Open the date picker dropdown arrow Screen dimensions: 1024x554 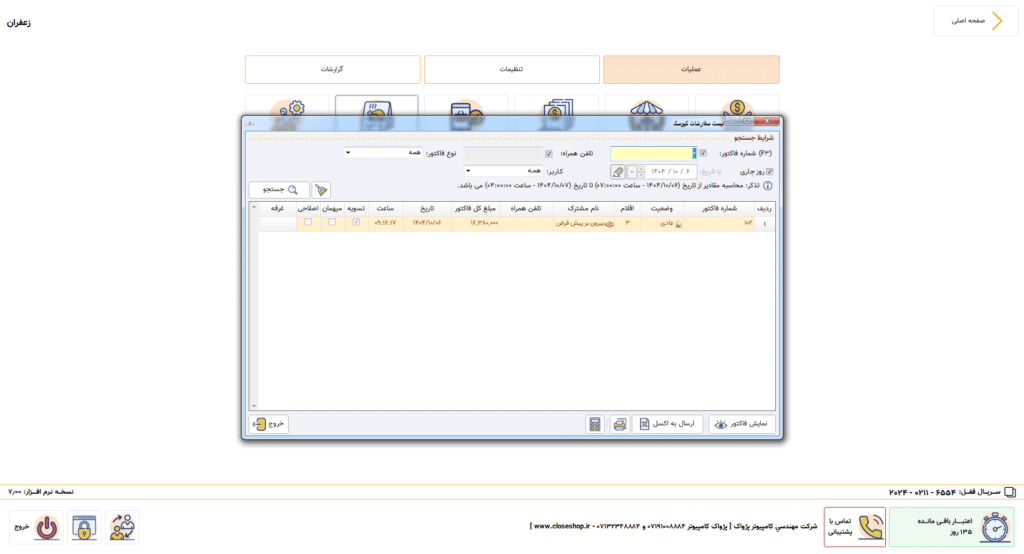[632, 172]
